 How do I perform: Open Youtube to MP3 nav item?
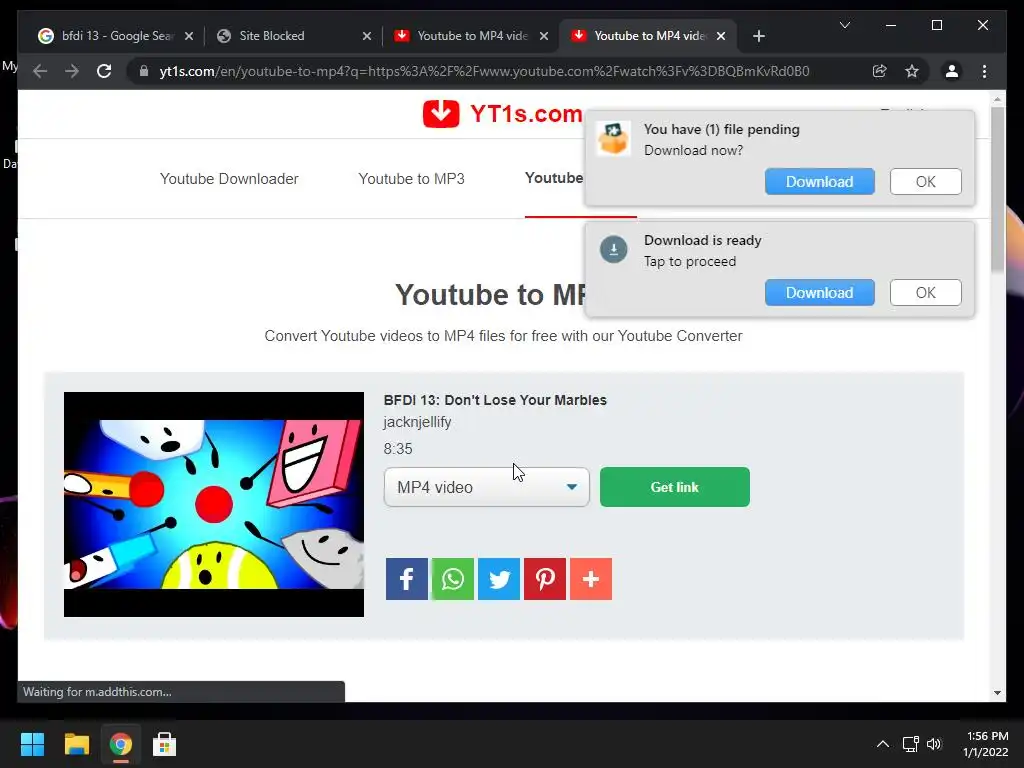coord(411,179)
